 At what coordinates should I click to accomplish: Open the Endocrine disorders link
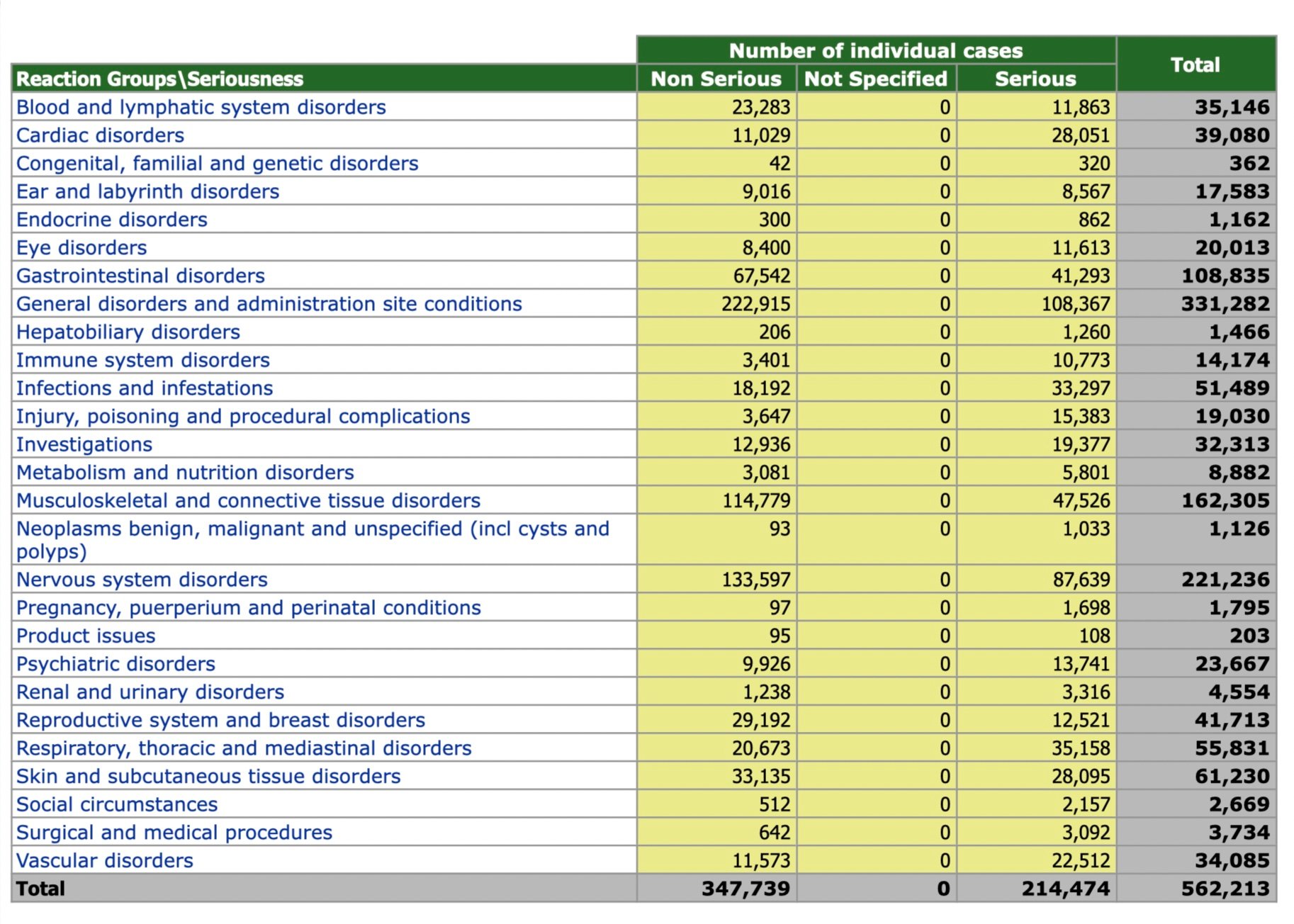tap(111, 220)
